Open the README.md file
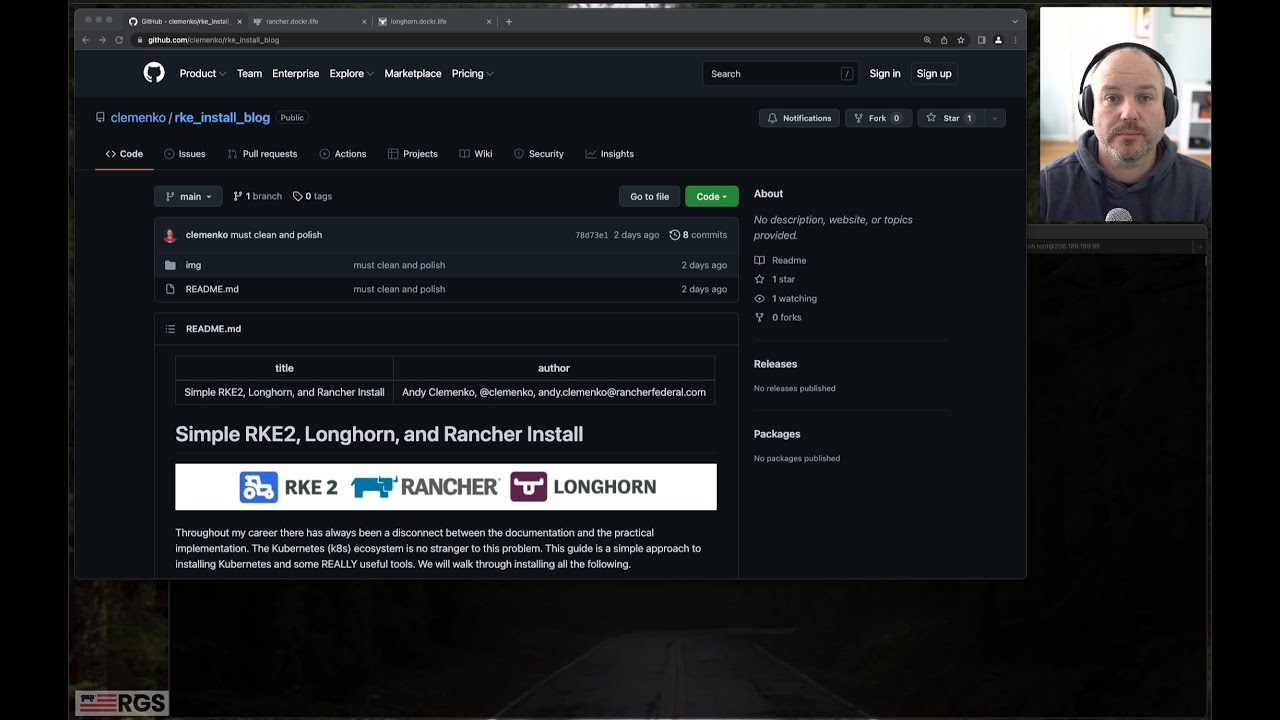 point(212,289)
